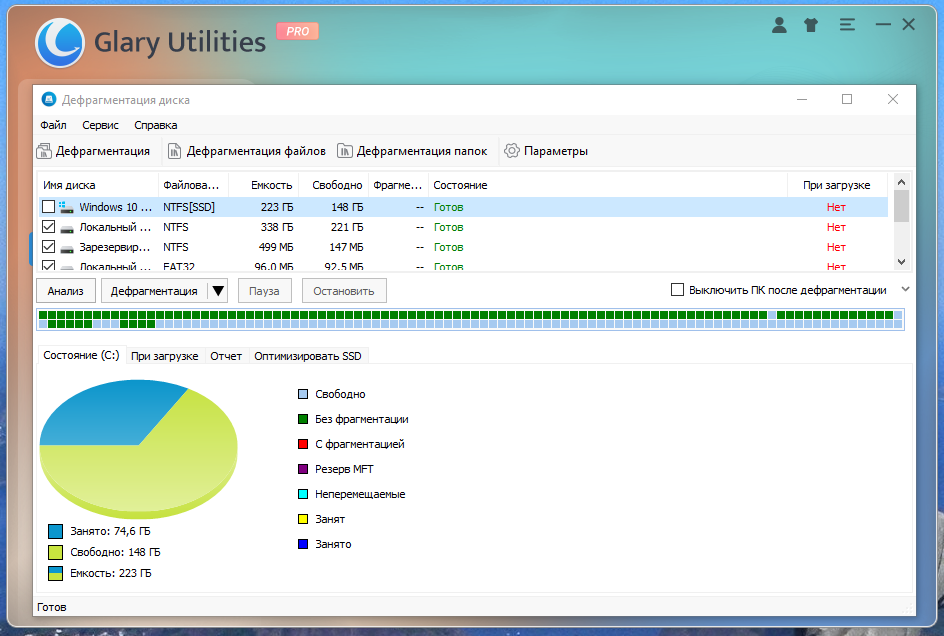
Task: Open the Сервис menu
Action: (x=101, y=125)
